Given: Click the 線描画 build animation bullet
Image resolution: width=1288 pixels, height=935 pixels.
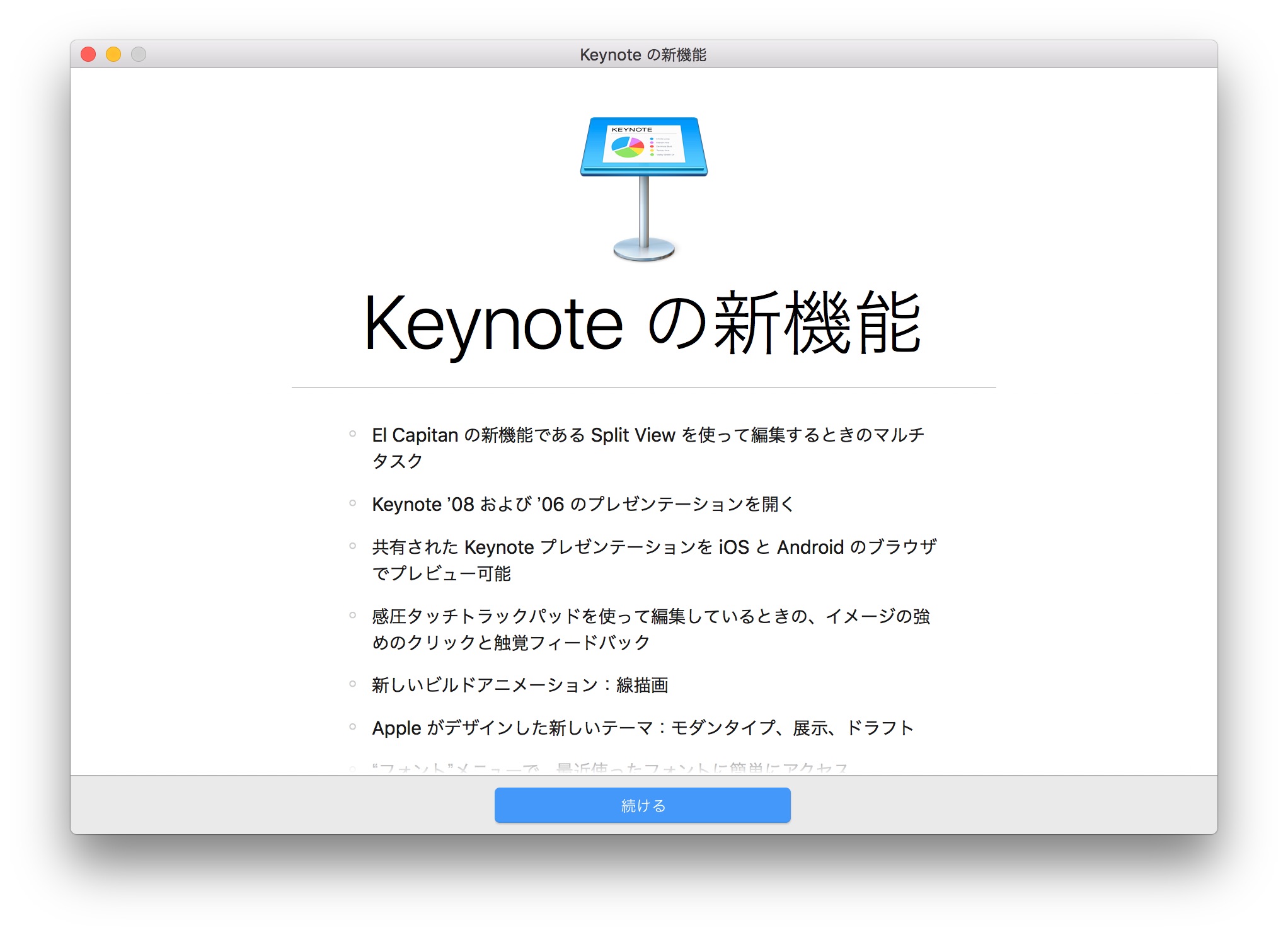Looking at the screenshot, I should pos(520,685).
